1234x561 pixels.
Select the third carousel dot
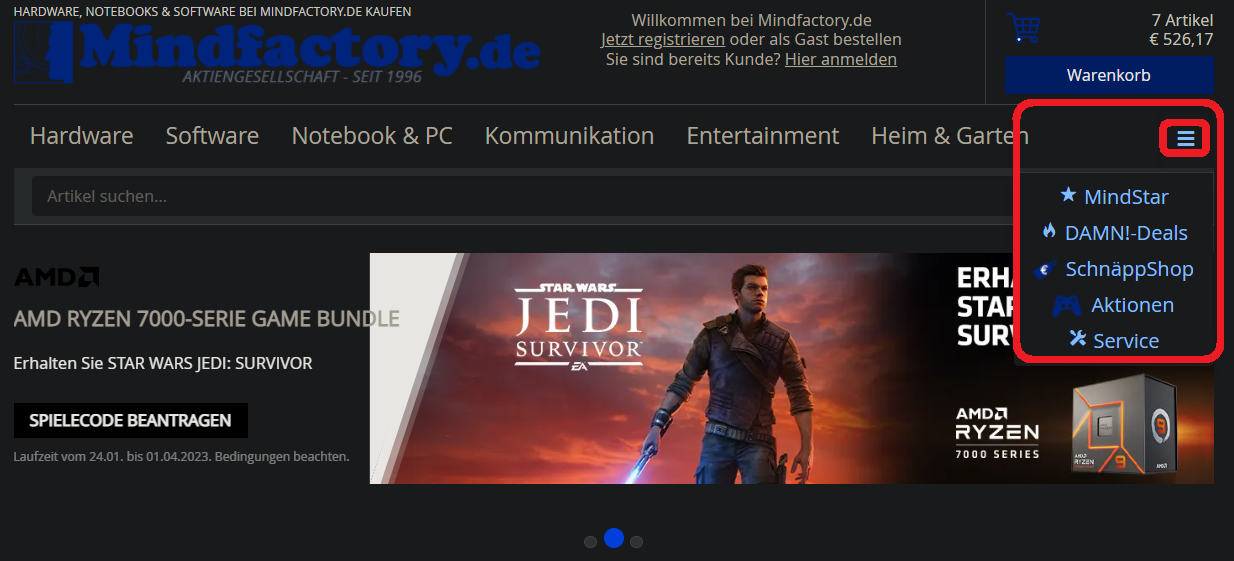[x=636, y=542]
